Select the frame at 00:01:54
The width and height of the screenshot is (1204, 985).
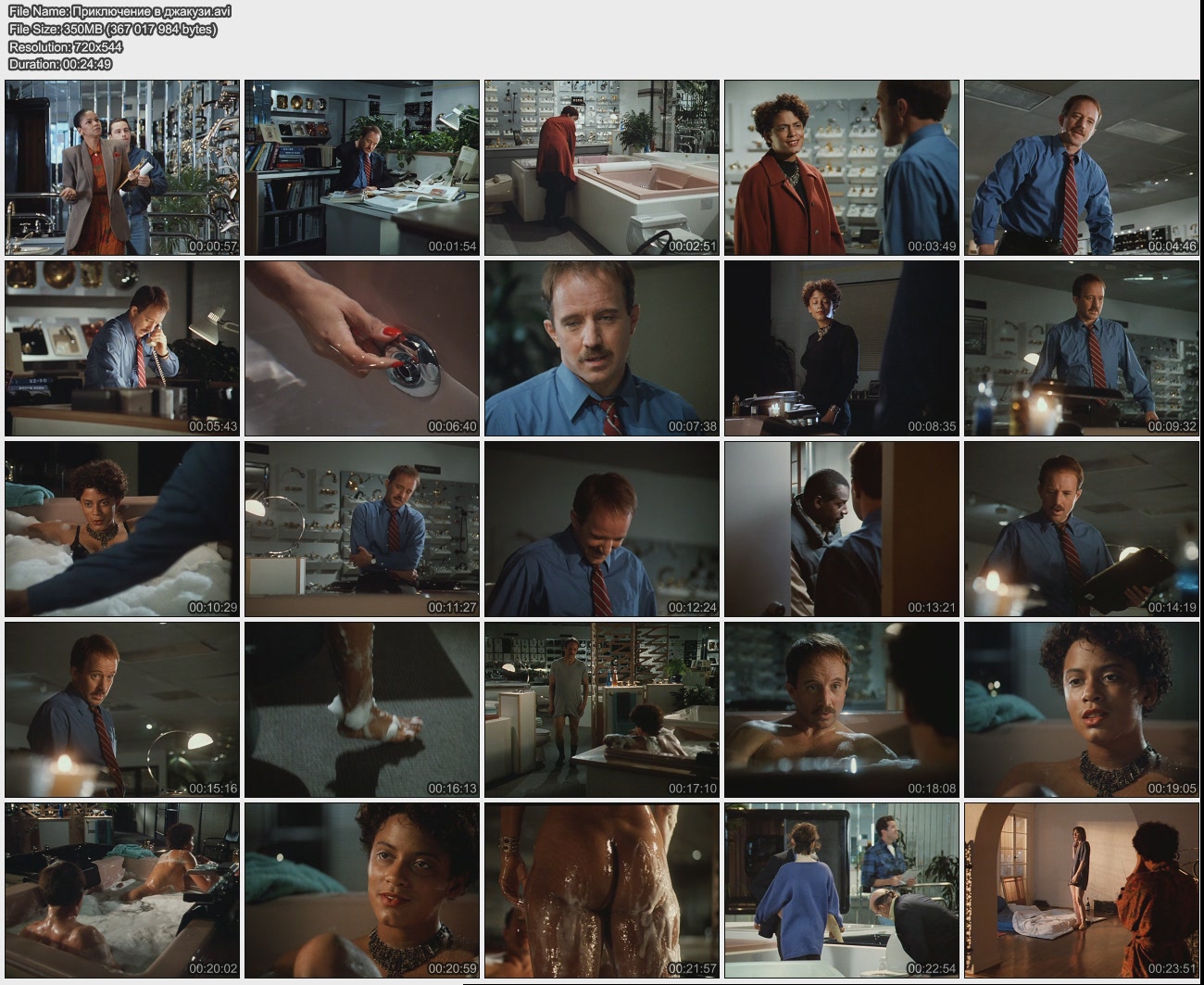click(x=362, y=168)
